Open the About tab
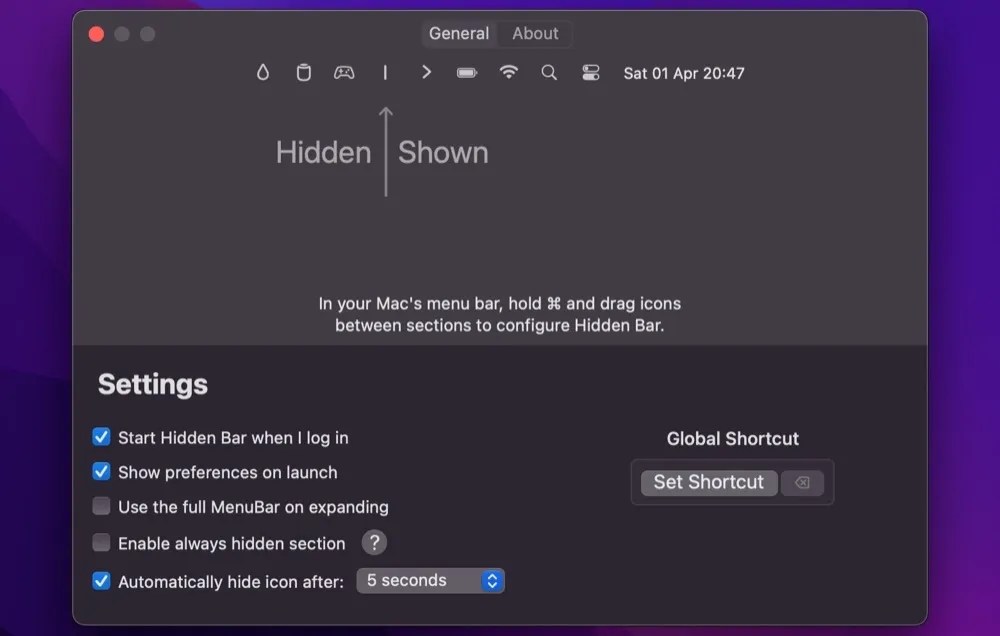Screen dimensions: 1000x636 535,33
